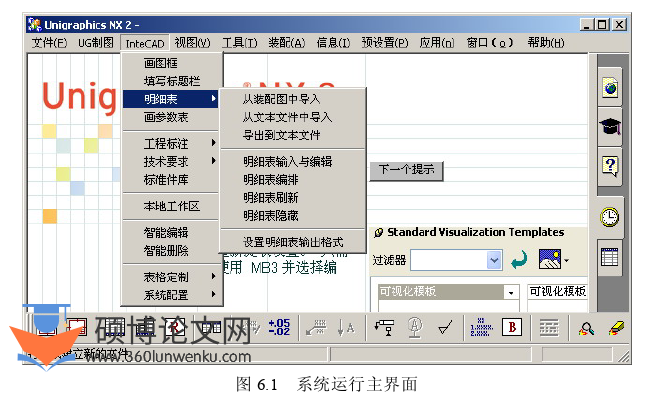Choose 标准件库 from InteCAD menu
The height and width of the screenshot is (394, 649).
171,180
